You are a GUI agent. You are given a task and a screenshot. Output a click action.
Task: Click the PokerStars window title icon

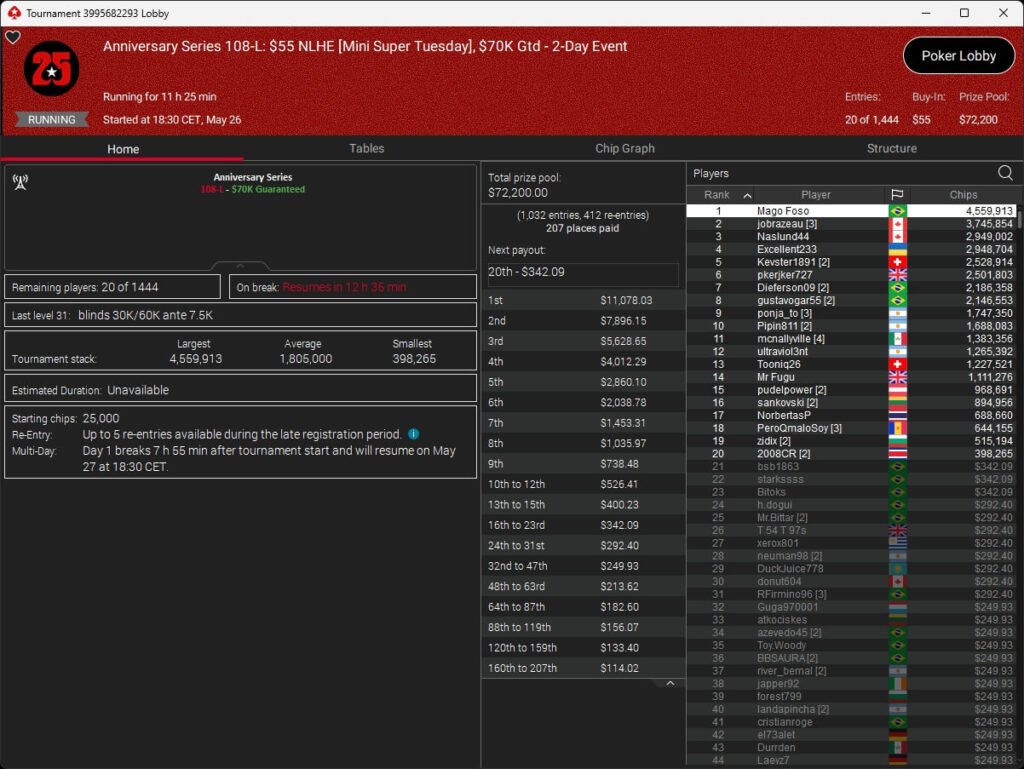tap(14, 13)
